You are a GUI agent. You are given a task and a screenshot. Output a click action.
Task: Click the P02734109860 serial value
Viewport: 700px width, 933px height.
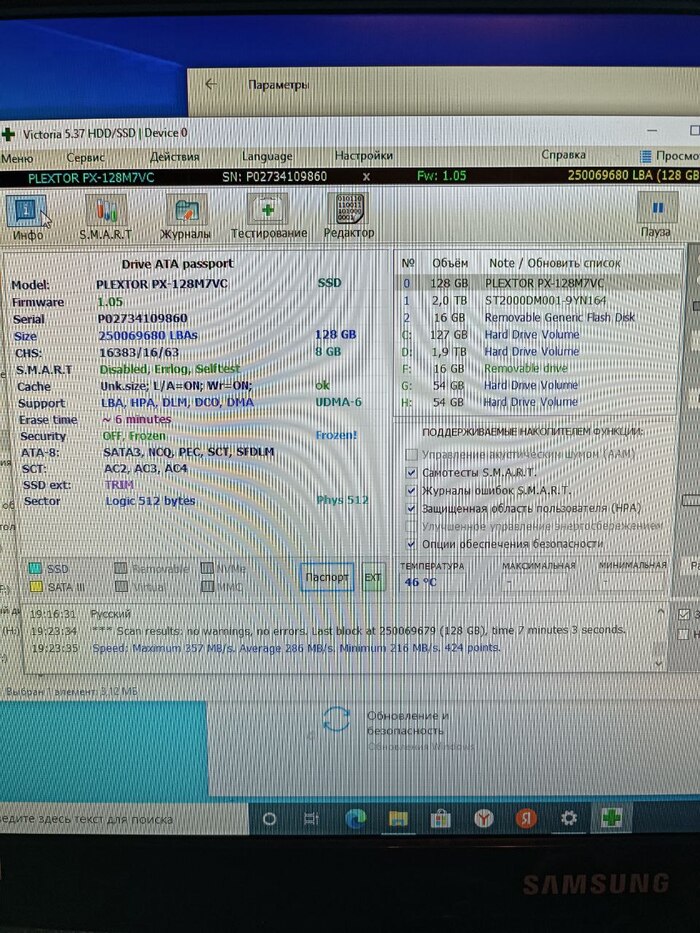pyautogui.click(x=142, y=318)
